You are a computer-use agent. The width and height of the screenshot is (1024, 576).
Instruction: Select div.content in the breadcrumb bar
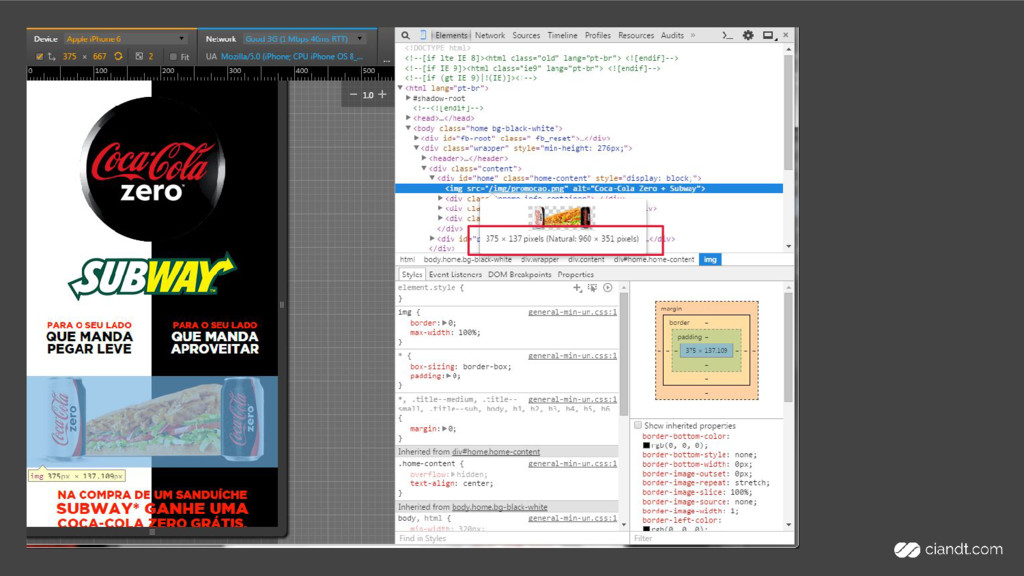pos(586,259)
